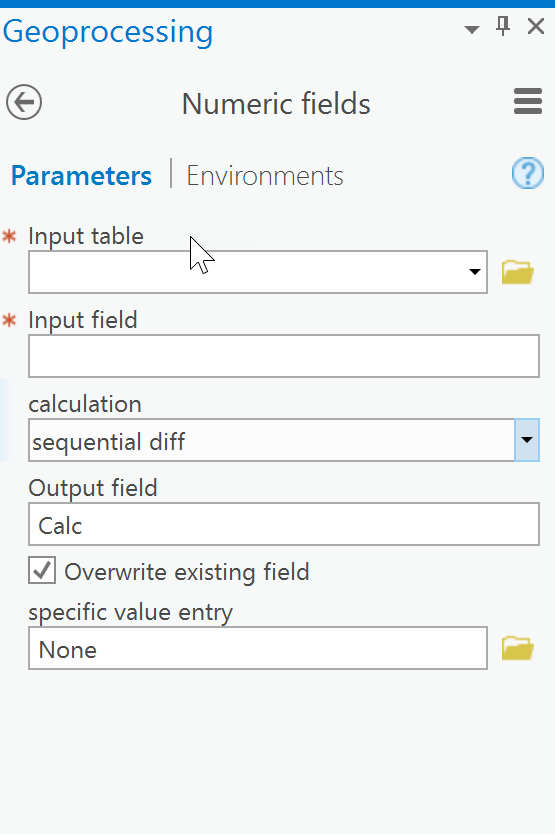Expand the Input table dropdown arrow
The height and width of the screenshot is (834, 555).
point(475,272)
